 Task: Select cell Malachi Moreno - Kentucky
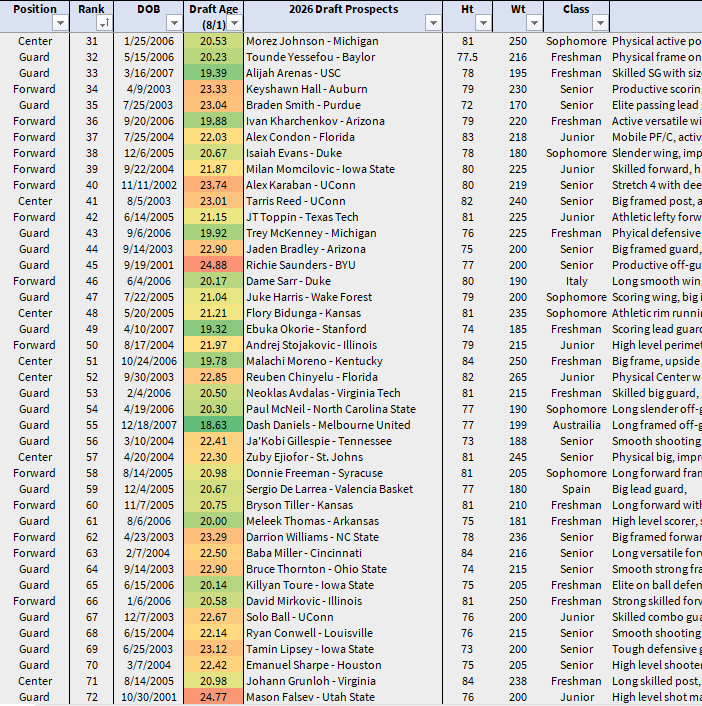[343, 361]
